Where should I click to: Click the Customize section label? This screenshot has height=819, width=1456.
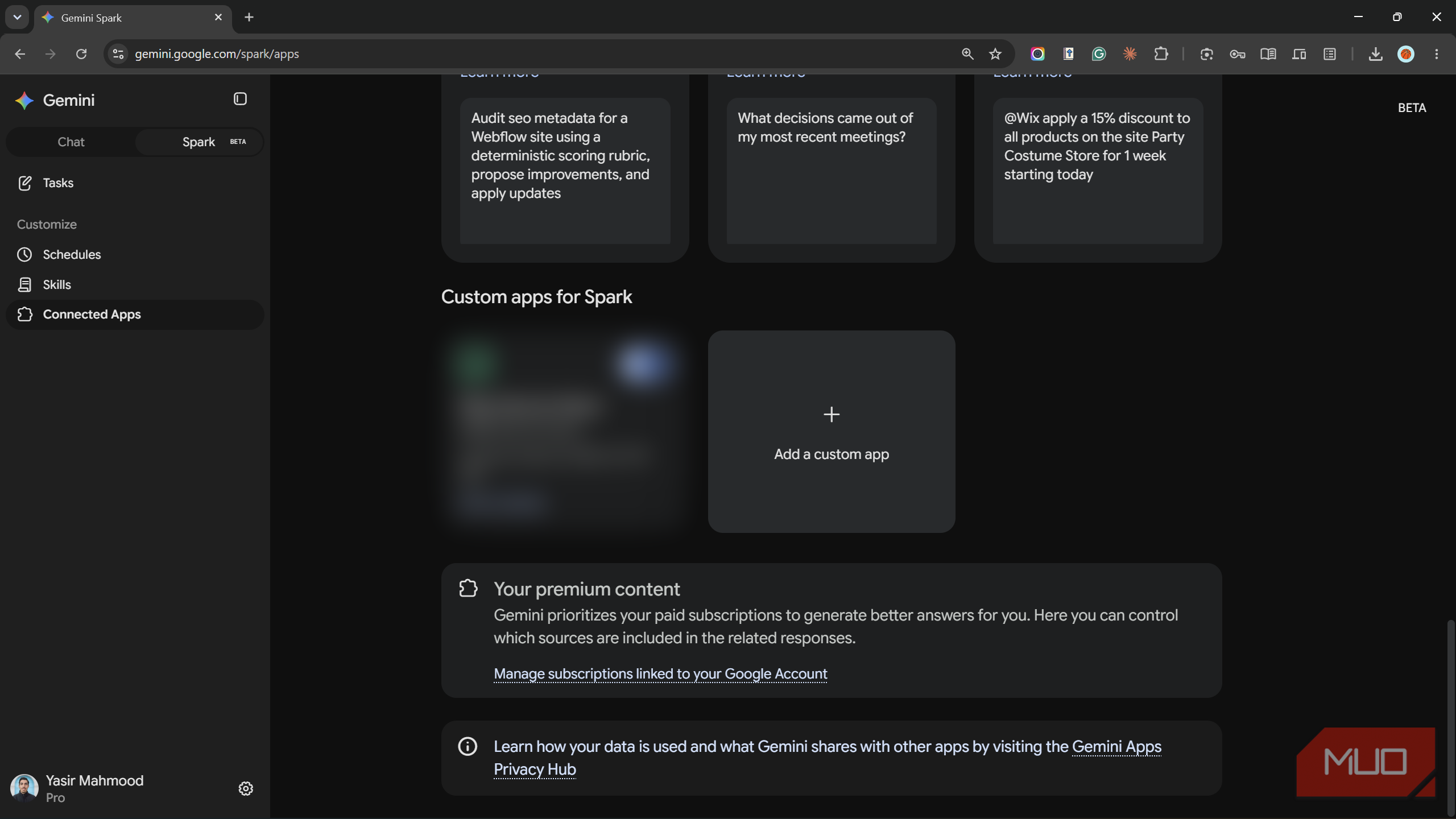[47, 225]
